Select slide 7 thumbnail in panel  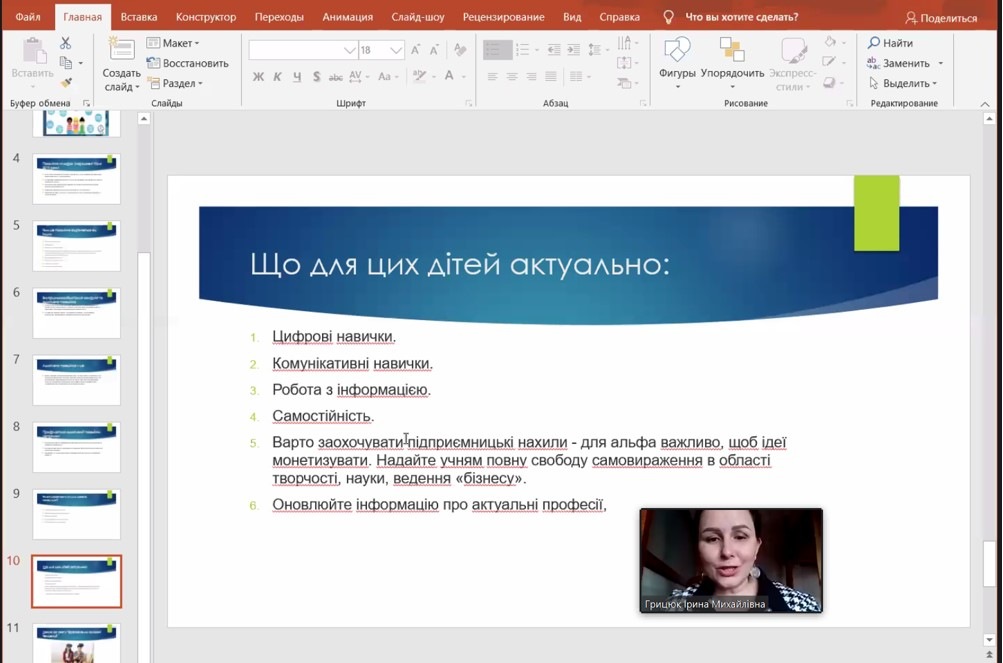click(77, 378)
